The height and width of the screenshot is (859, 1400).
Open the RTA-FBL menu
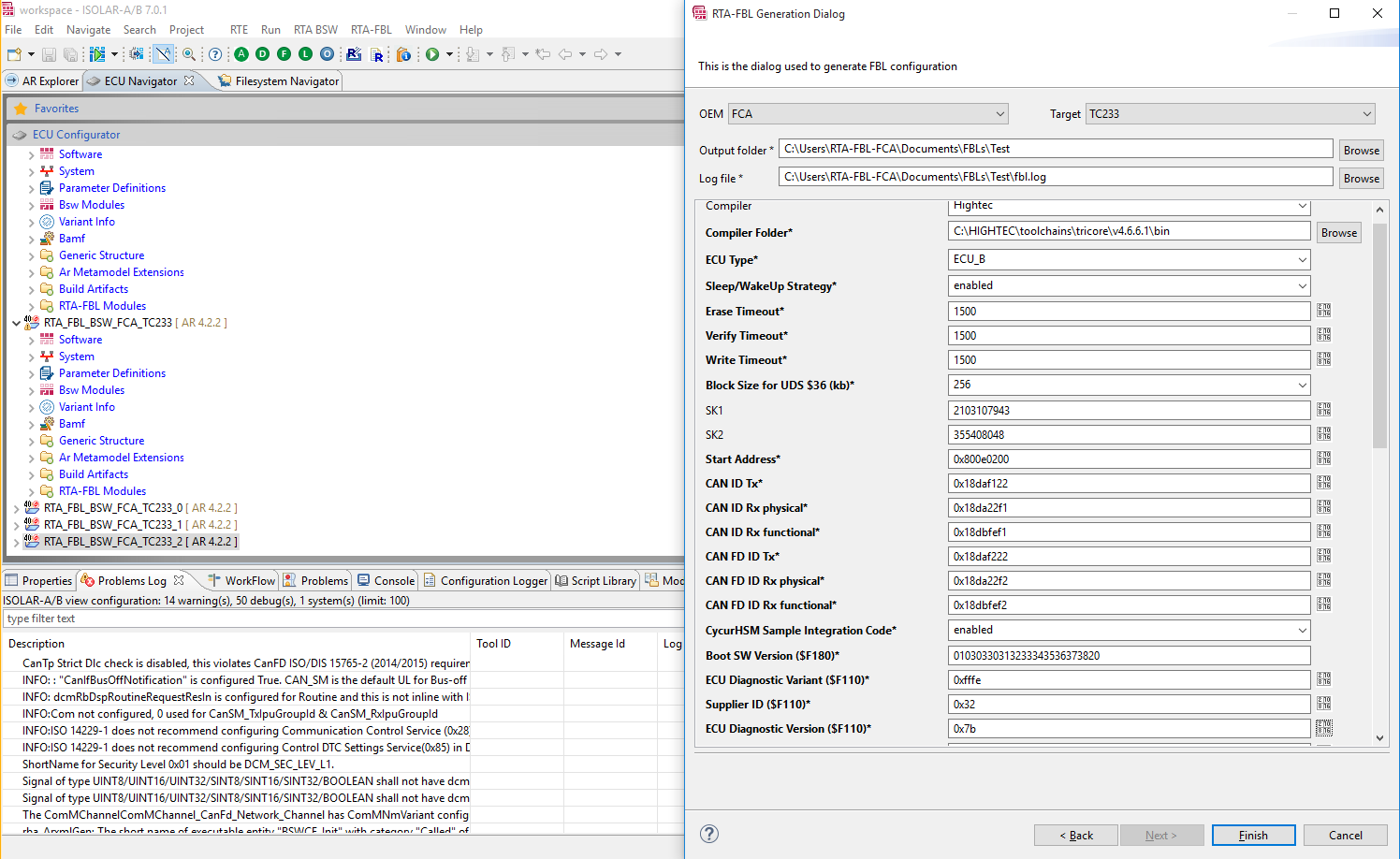pos(372,30)
